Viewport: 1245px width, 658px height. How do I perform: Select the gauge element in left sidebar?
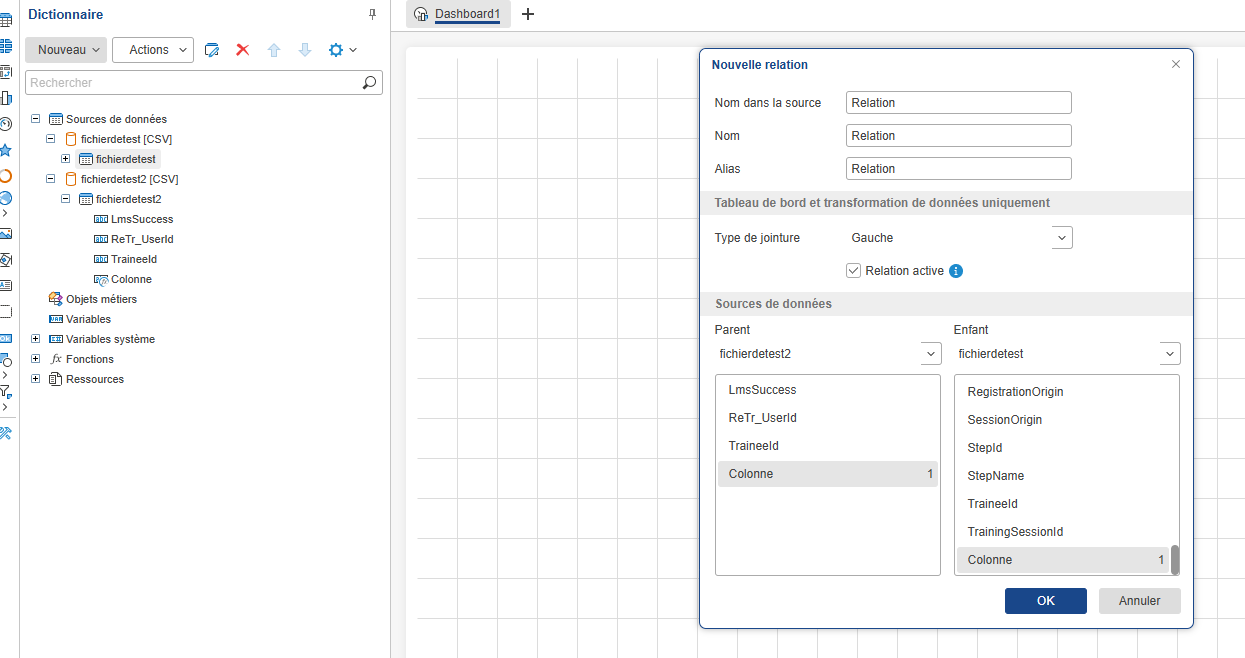point(5,125)
